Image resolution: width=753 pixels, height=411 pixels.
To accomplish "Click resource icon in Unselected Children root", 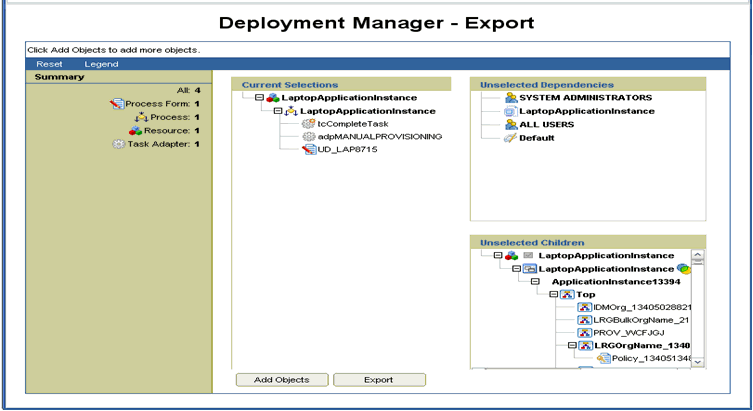I will click(x=511, y=256).
